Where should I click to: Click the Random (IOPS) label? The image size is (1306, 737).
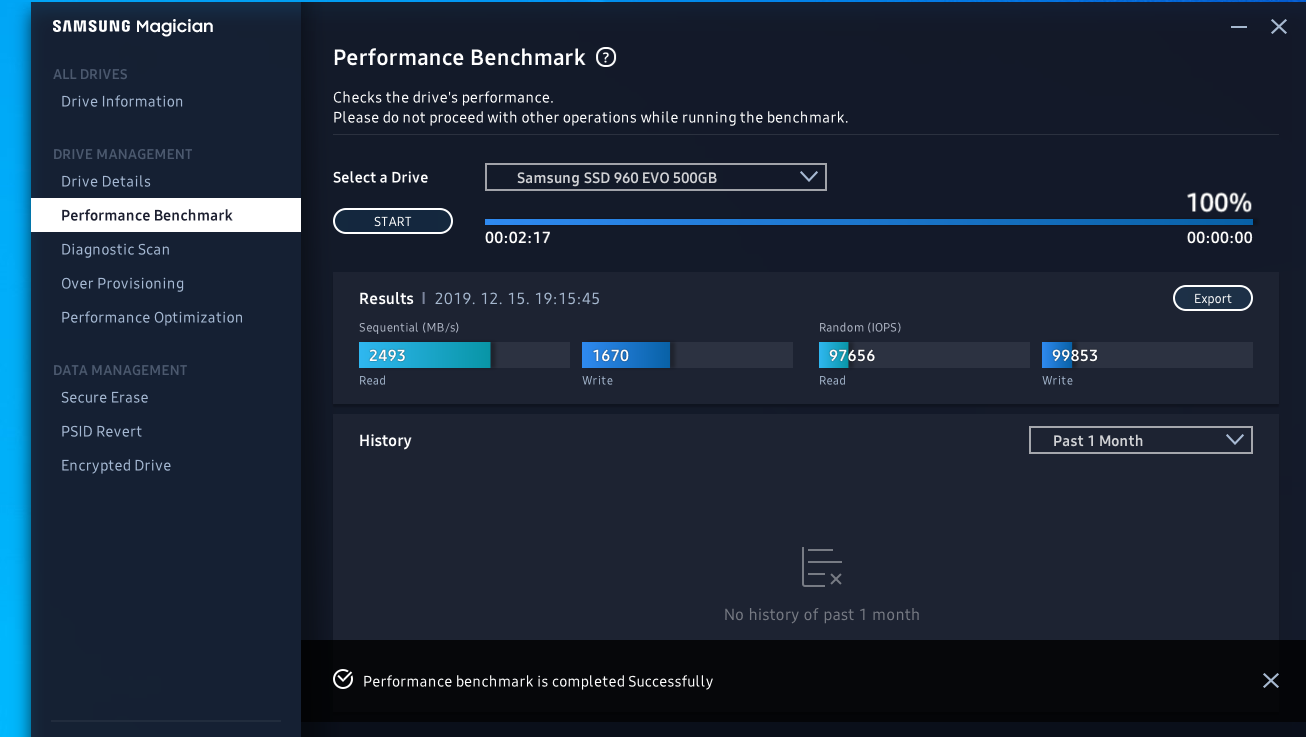click(x=860, y=327)
